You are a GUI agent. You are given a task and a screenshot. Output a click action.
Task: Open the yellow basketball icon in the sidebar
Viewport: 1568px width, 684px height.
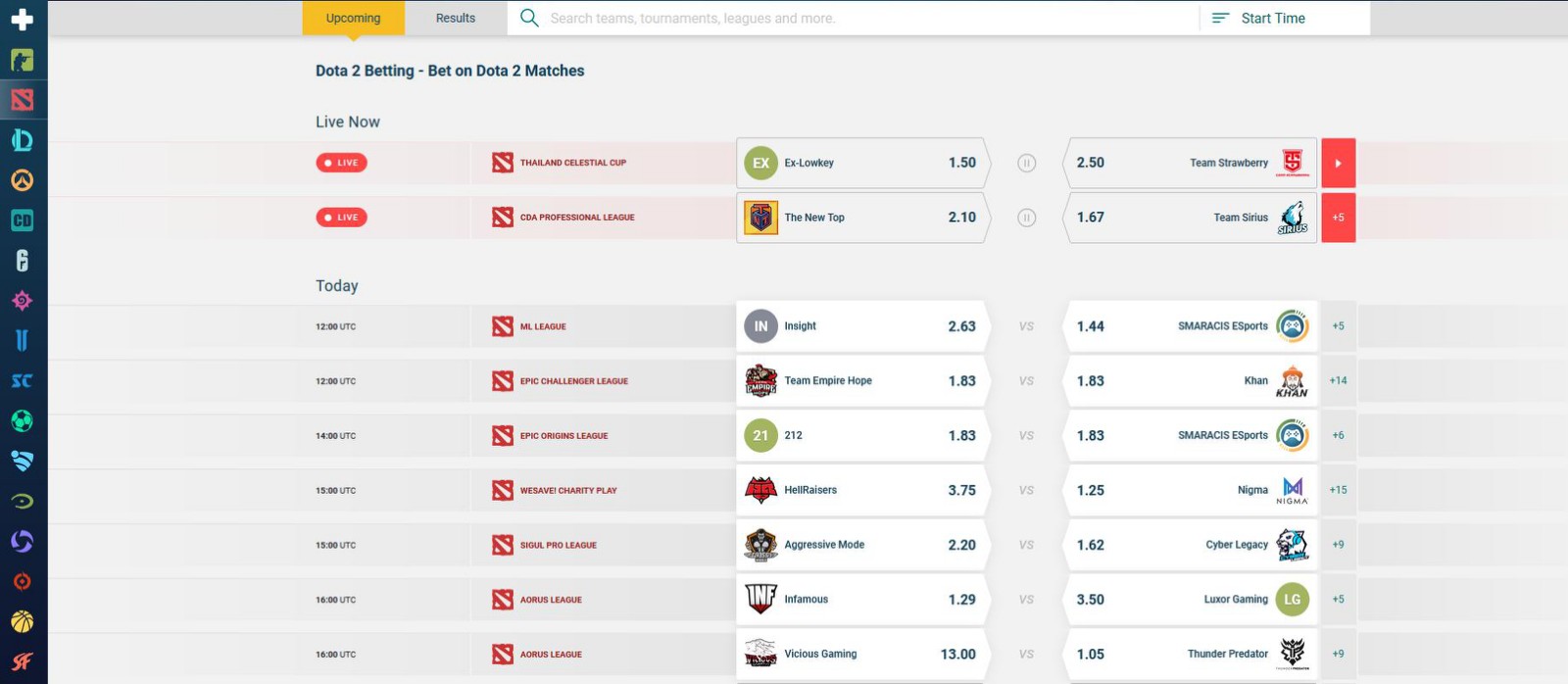22,621
